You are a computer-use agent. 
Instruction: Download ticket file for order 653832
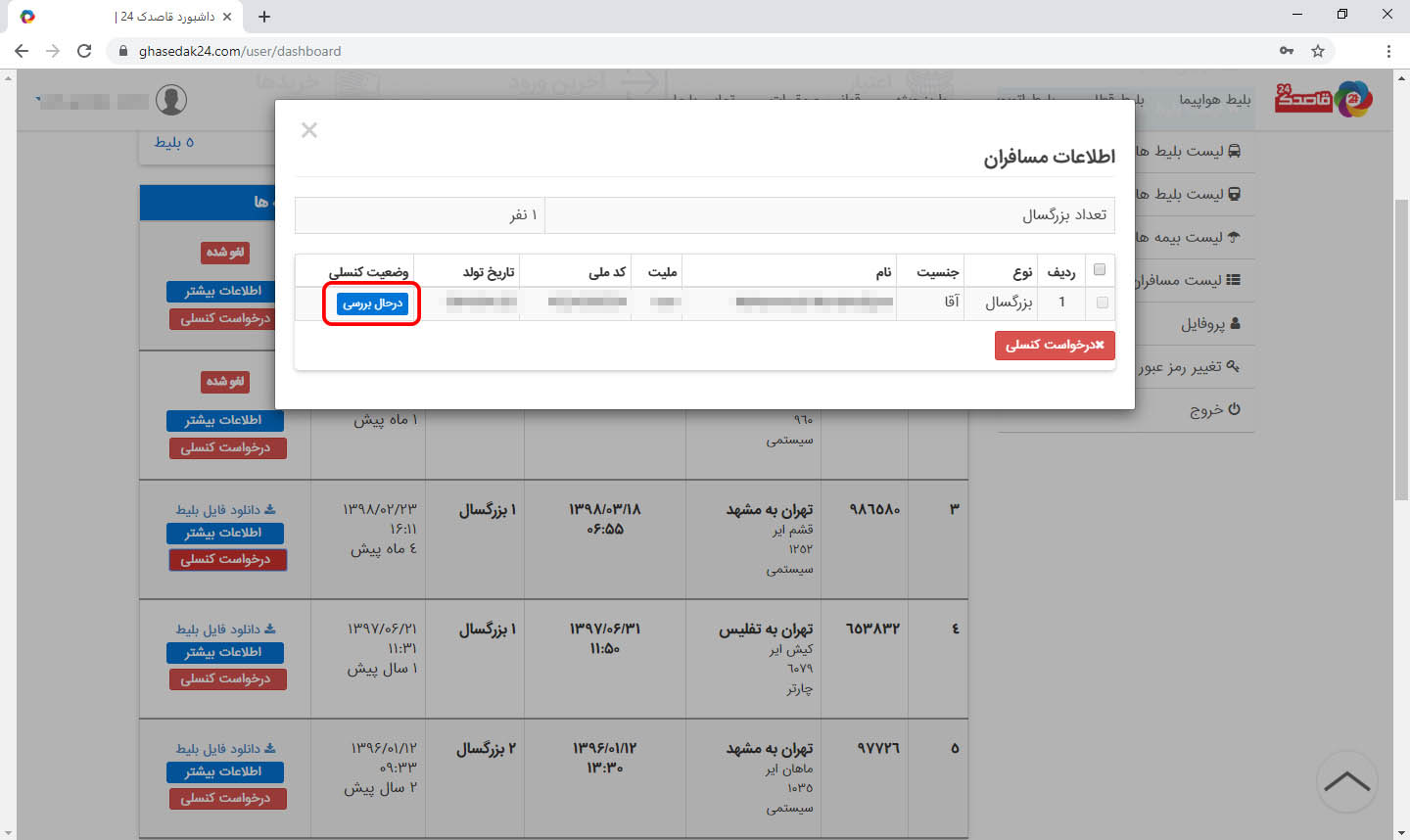tap(225, 629)
